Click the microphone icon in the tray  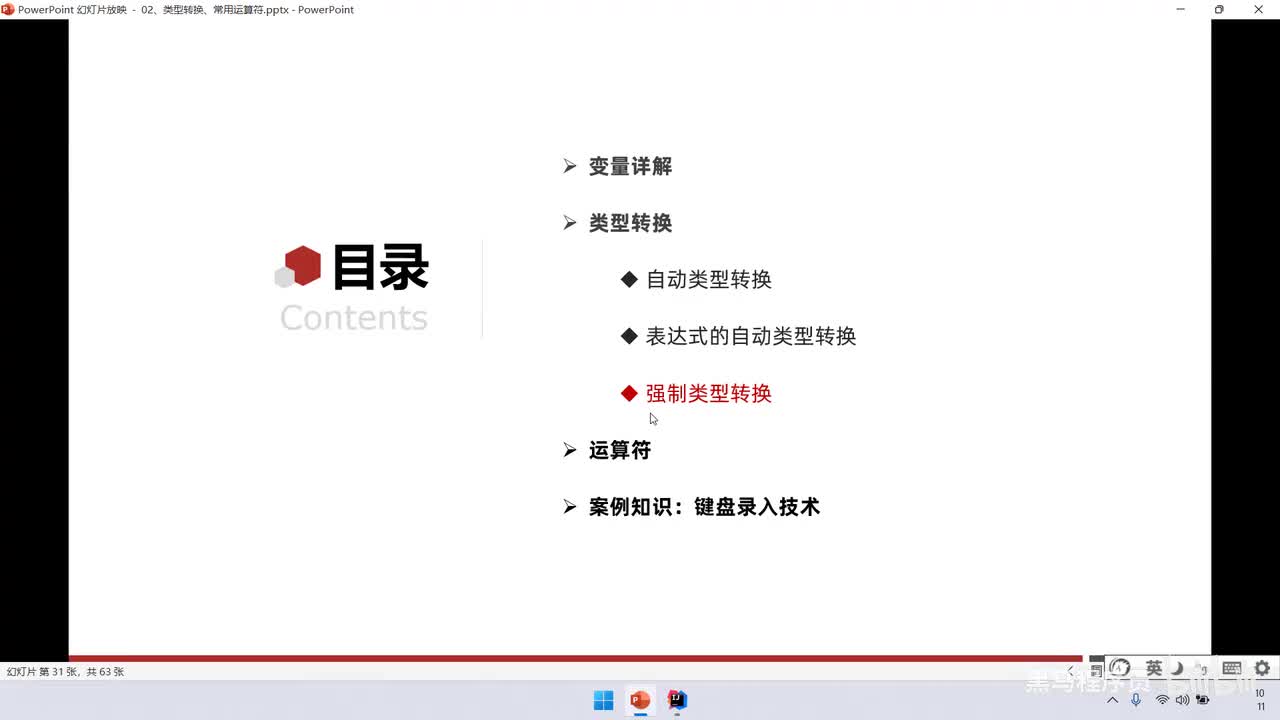(x=1136, y=700)
